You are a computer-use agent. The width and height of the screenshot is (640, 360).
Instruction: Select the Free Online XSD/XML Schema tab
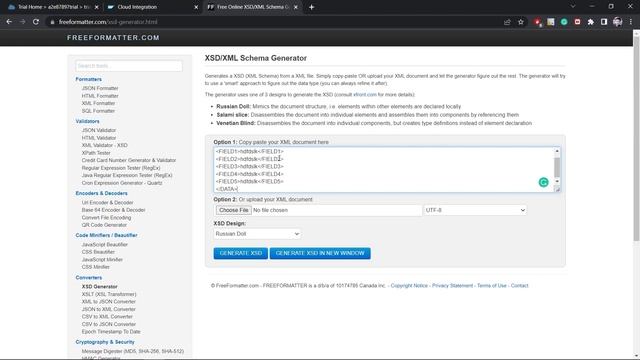click(x=252, y=7)
